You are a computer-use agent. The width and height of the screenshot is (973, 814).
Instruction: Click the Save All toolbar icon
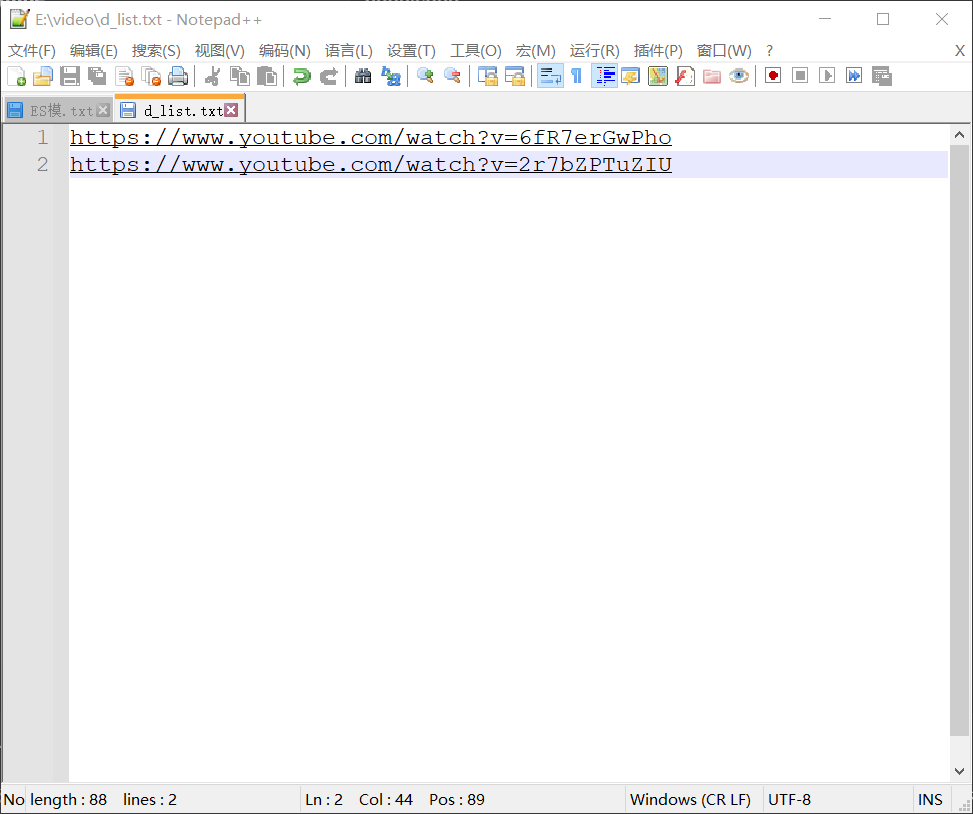[97, 76]
